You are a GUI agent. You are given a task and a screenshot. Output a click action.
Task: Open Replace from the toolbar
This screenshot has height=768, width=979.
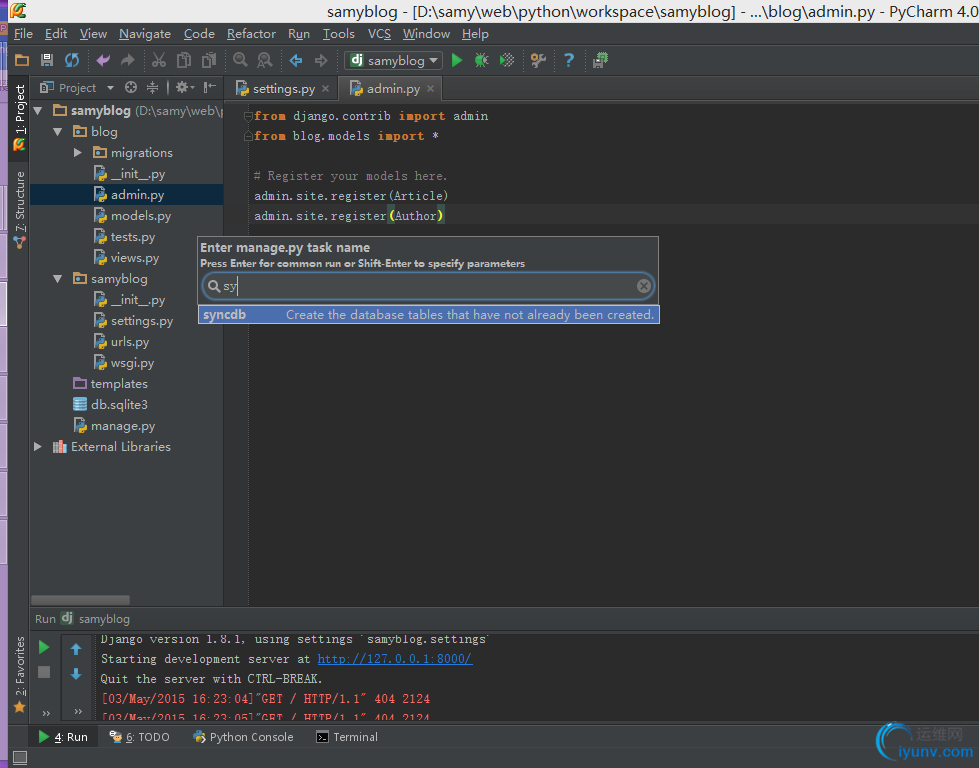pyautogui.click(x=265, y=61)
